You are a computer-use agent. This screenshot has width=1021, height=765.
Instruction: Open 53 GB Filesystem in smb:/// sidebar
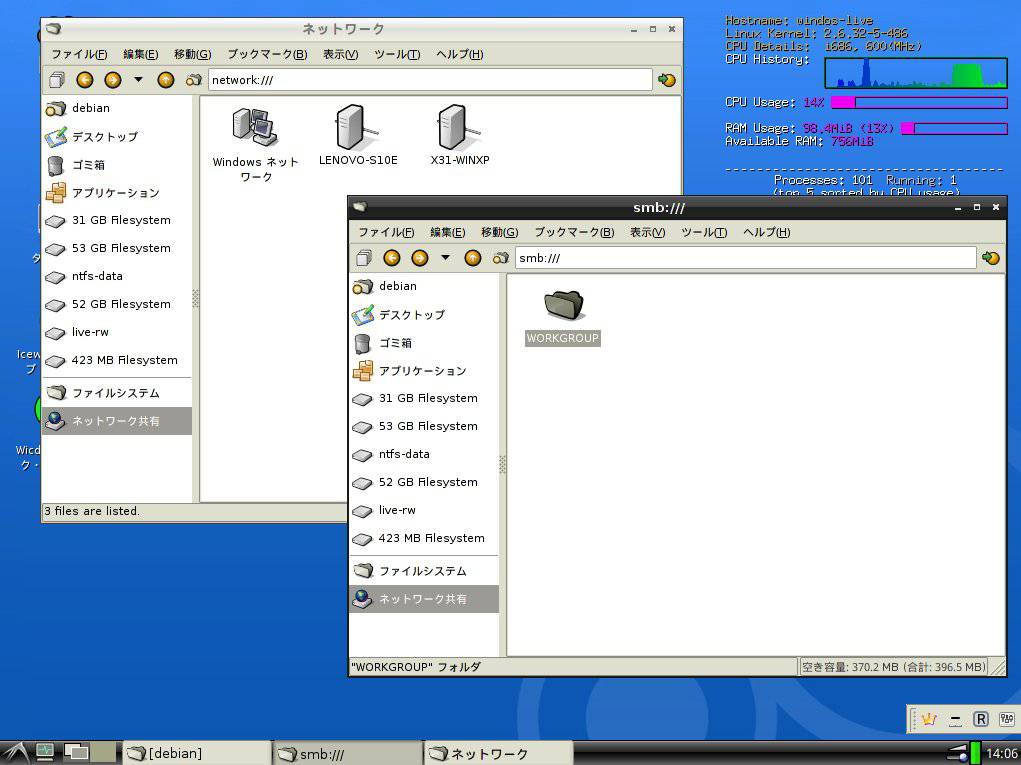pos(424,426)
